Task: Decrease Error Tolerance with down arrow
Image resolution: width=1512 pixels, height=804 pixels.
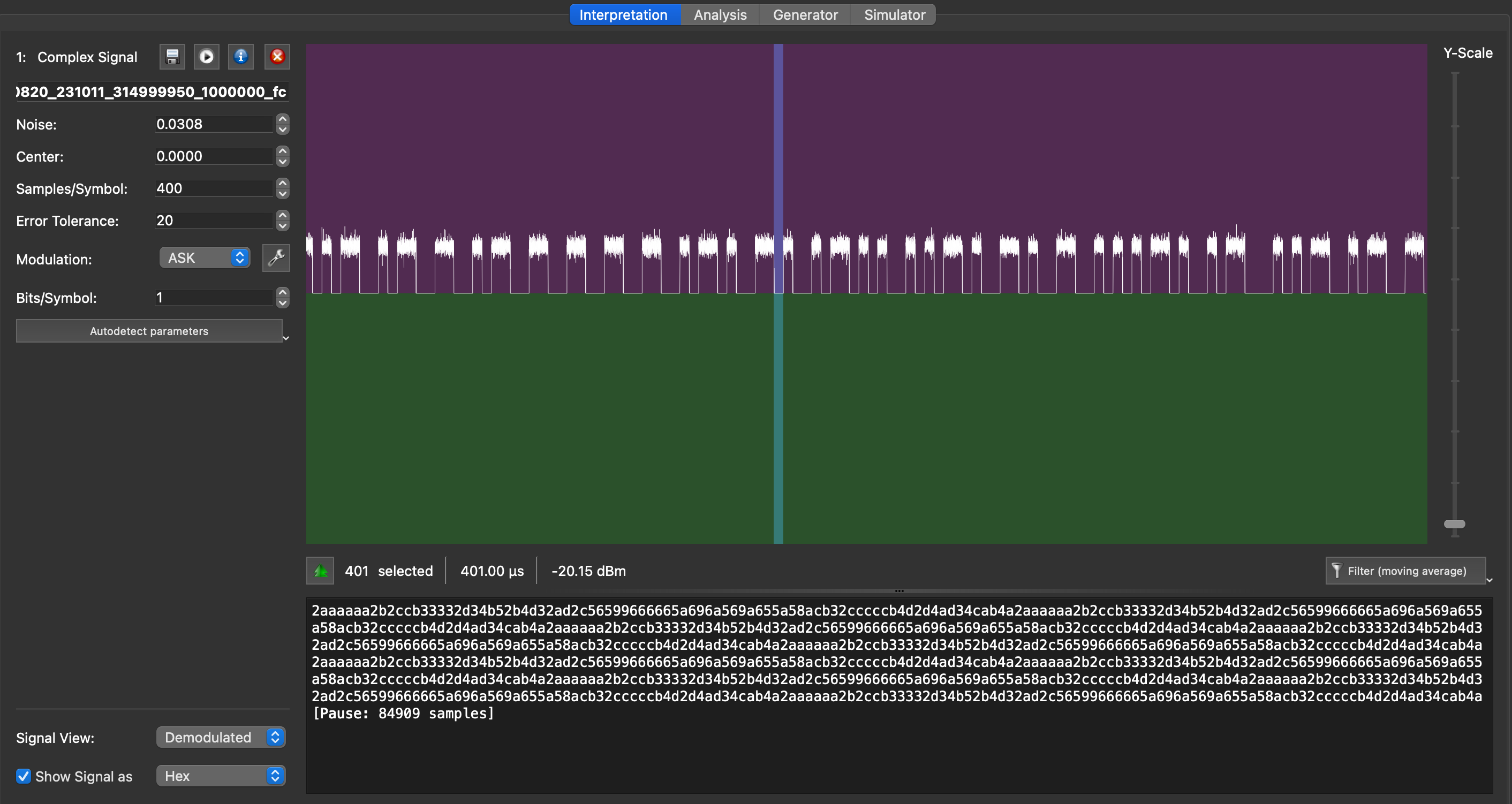Action: 283,226
